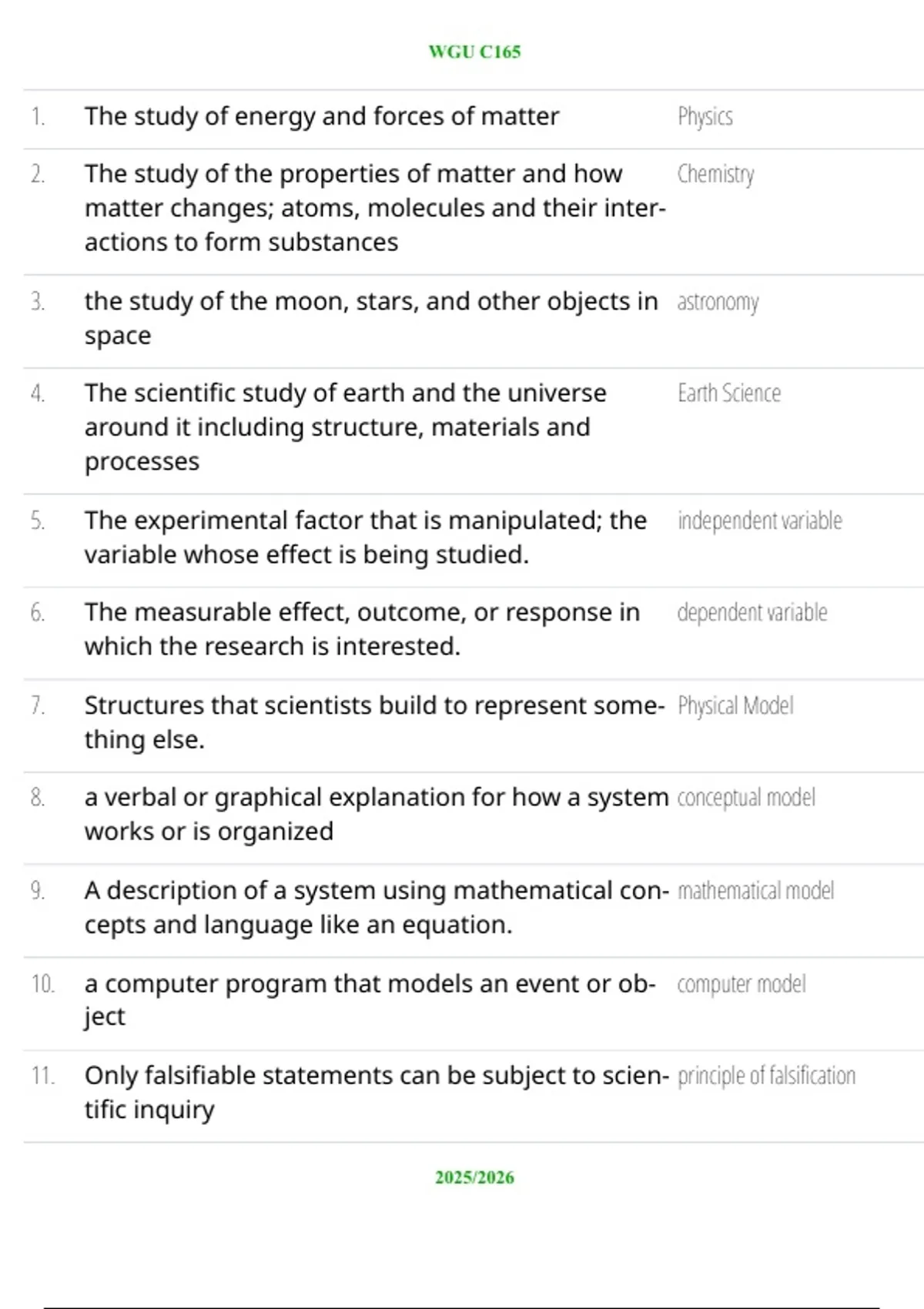Viewport: 924px width, 1309px height.
Task: Click definition about moon, stars, and space
Action: tap(372, 318)
